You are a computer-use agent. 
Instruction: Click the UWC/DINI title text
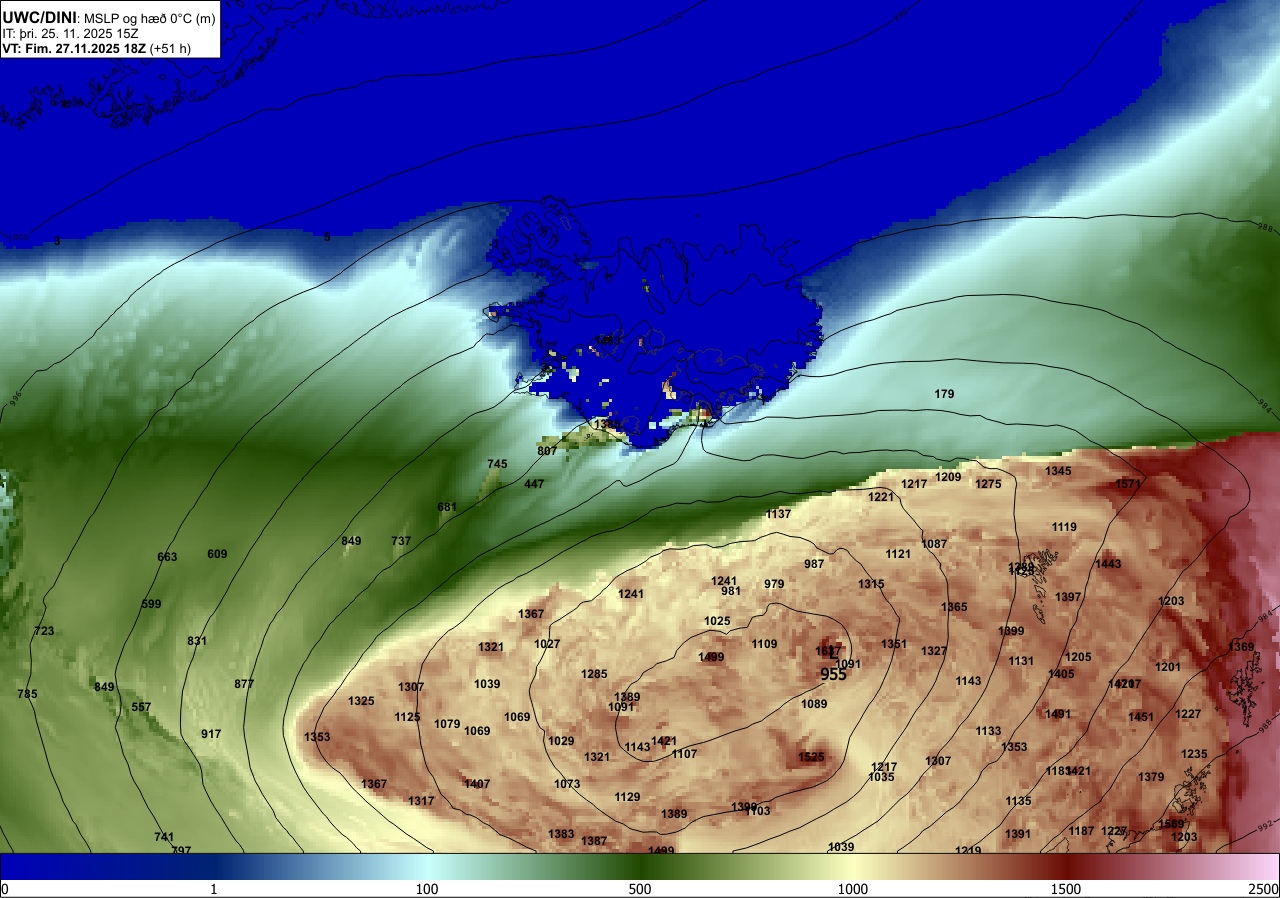[x=39, y=17]
